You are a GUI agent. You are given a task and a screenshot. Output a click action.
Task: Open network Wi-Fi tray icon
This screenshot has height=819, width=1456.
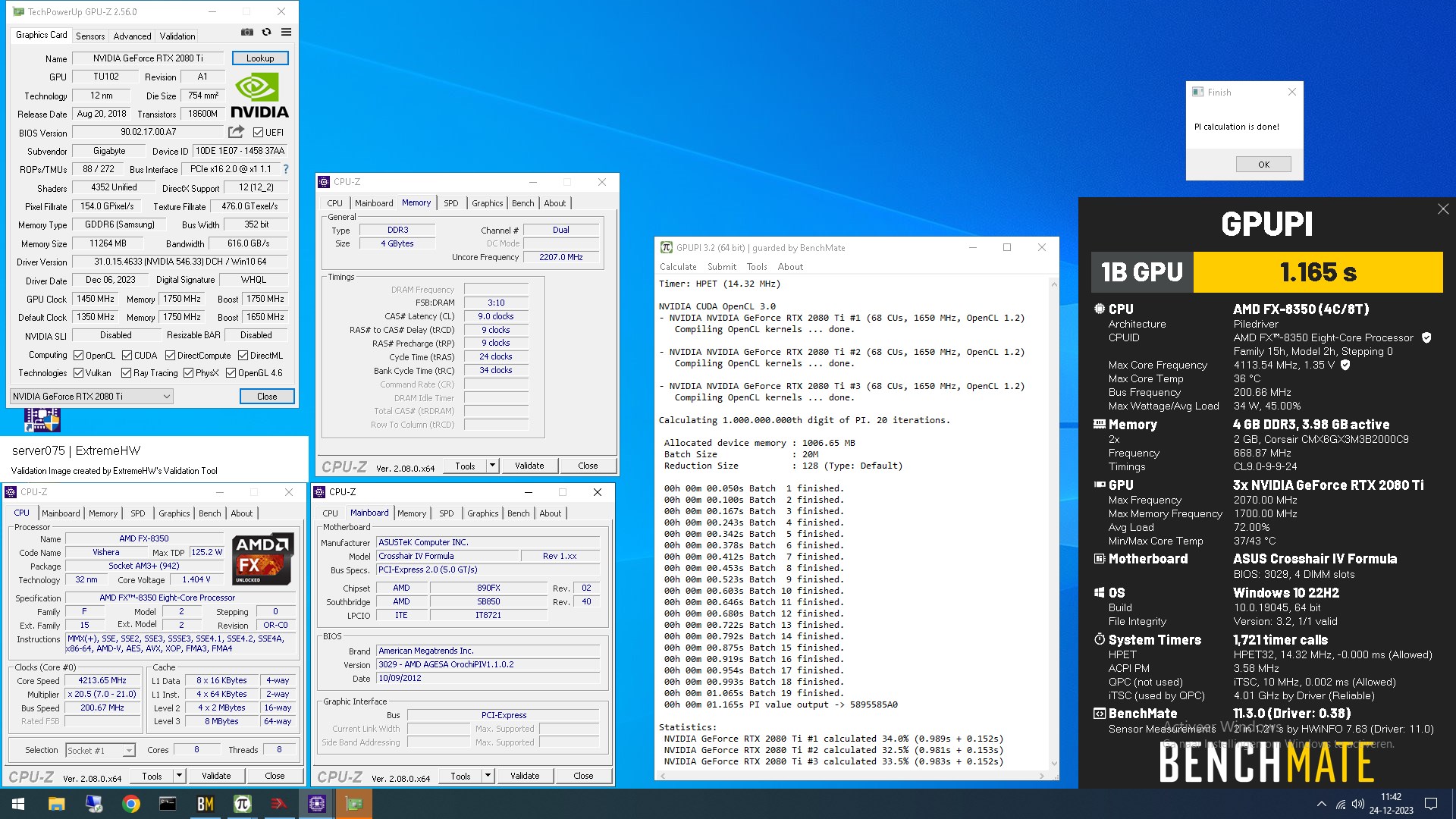click(1341, 804)
